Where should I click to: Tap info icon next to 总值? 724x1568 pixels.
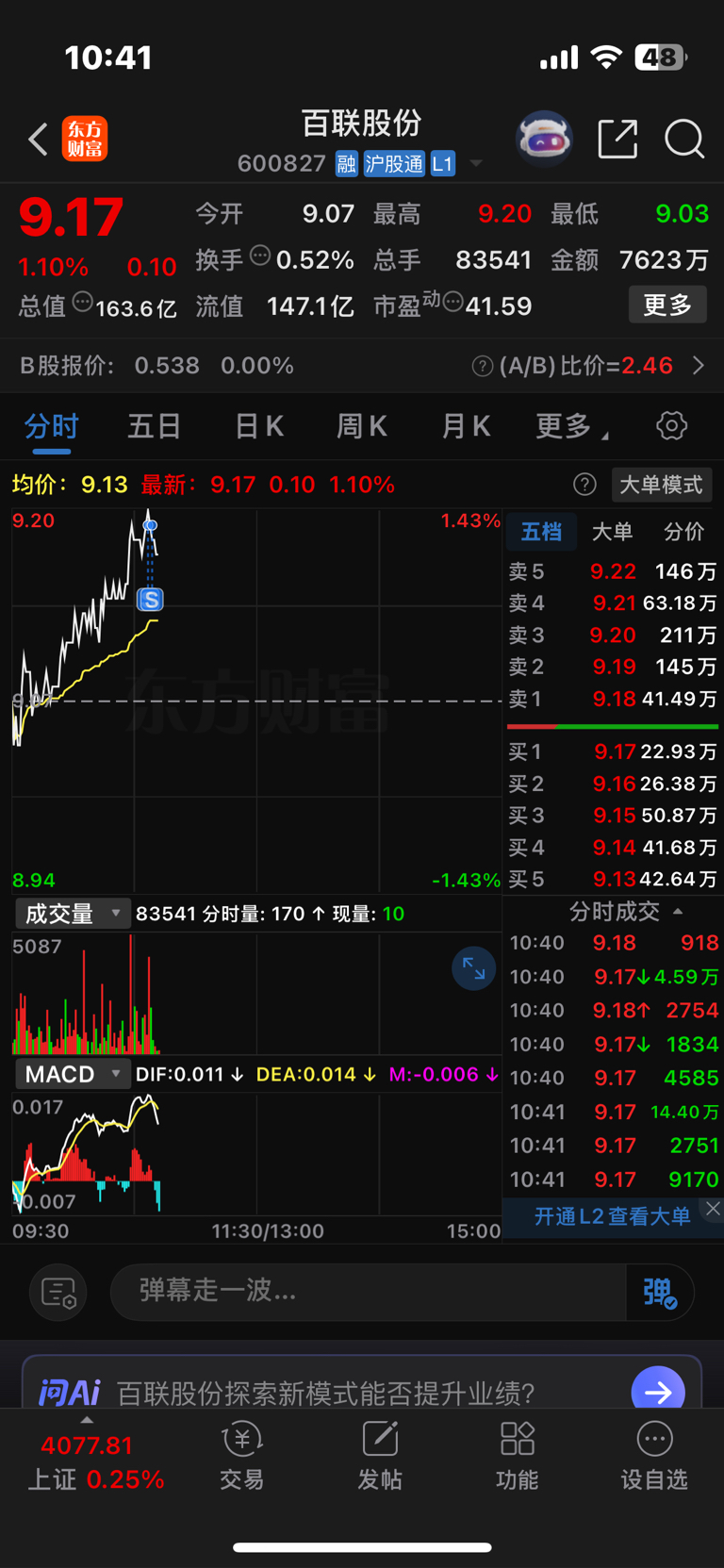pos(83,302)
